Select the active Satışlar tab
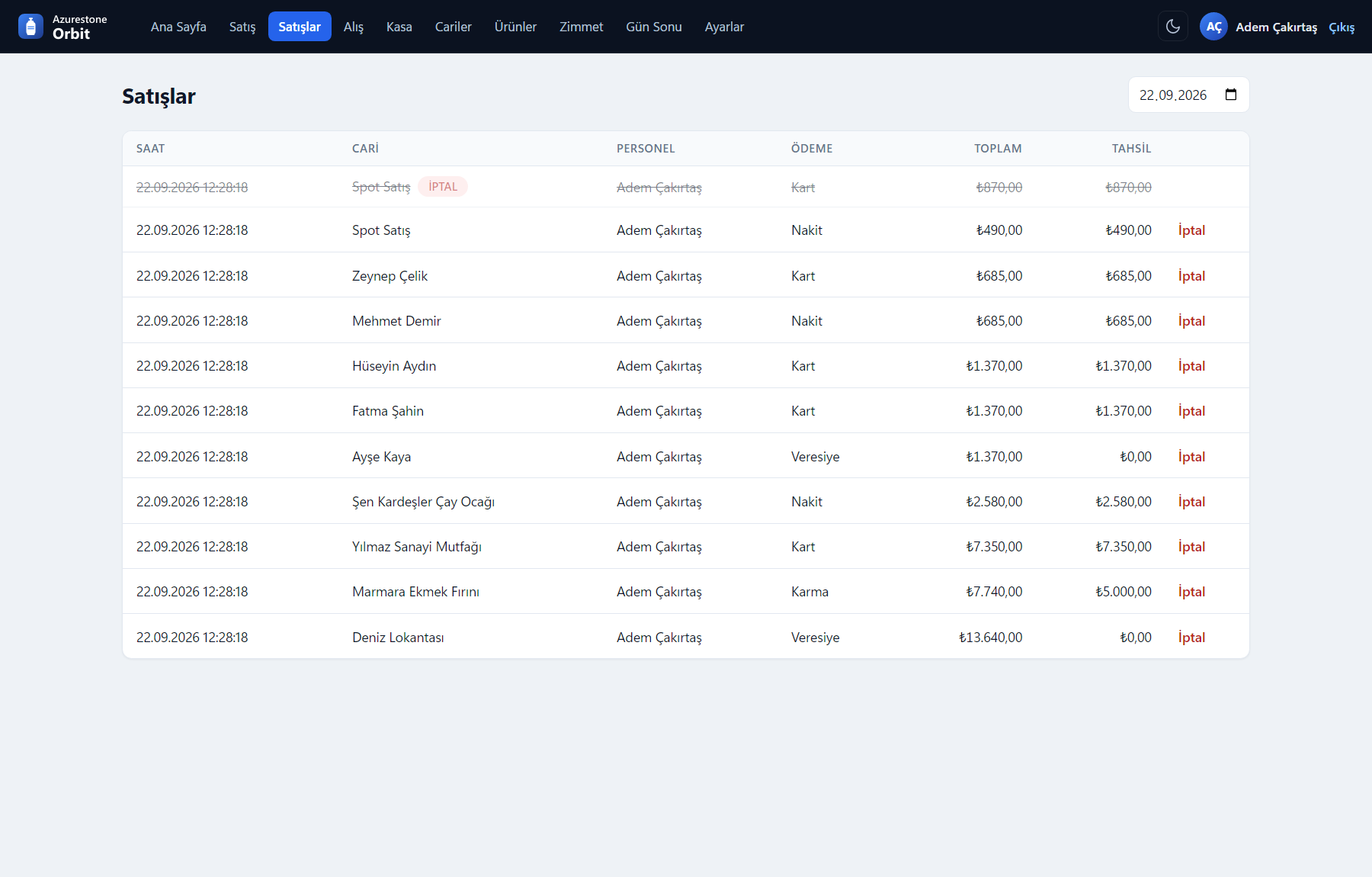1372x877 pixels. pos(300,27)
